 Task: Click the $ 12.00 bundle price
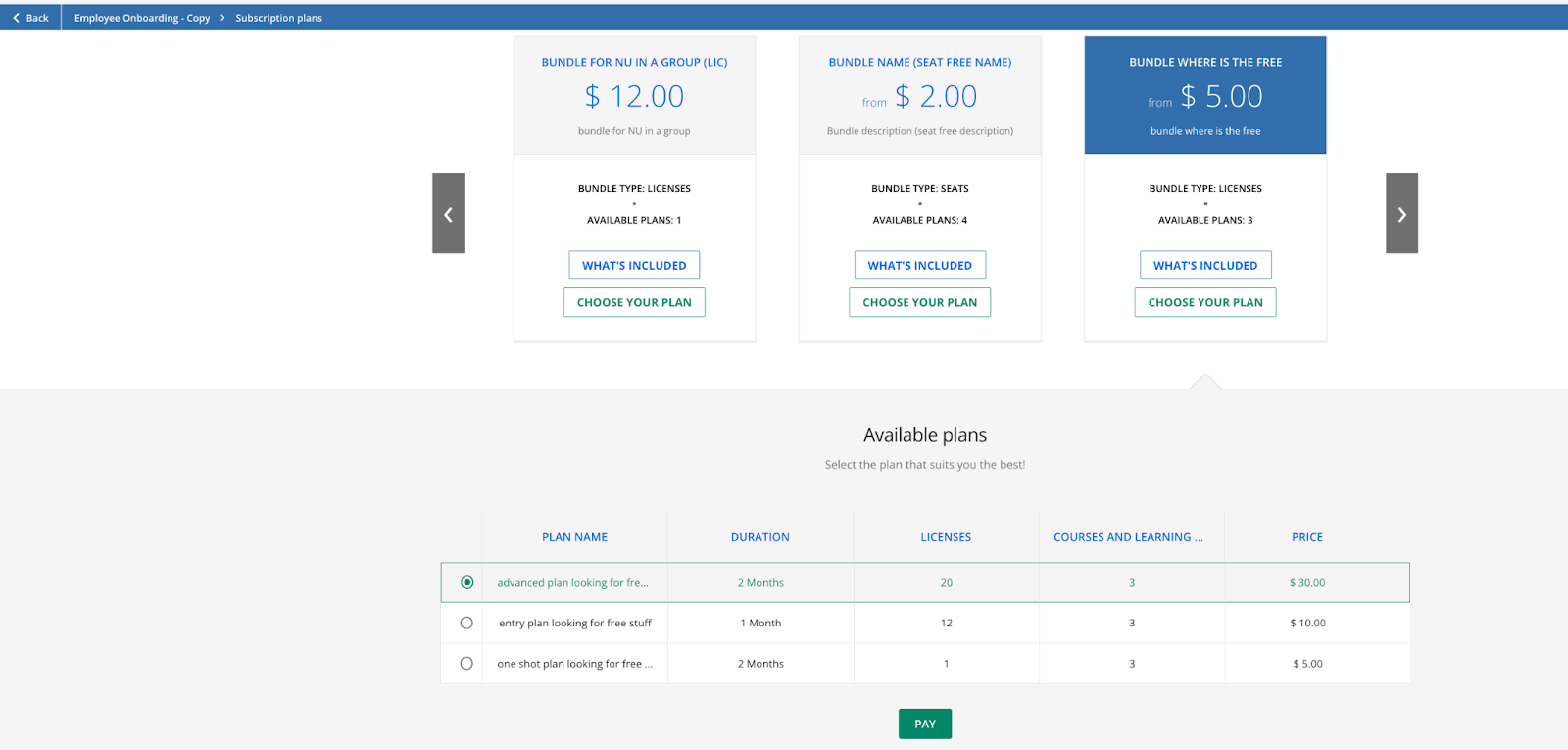pos(634,96)
